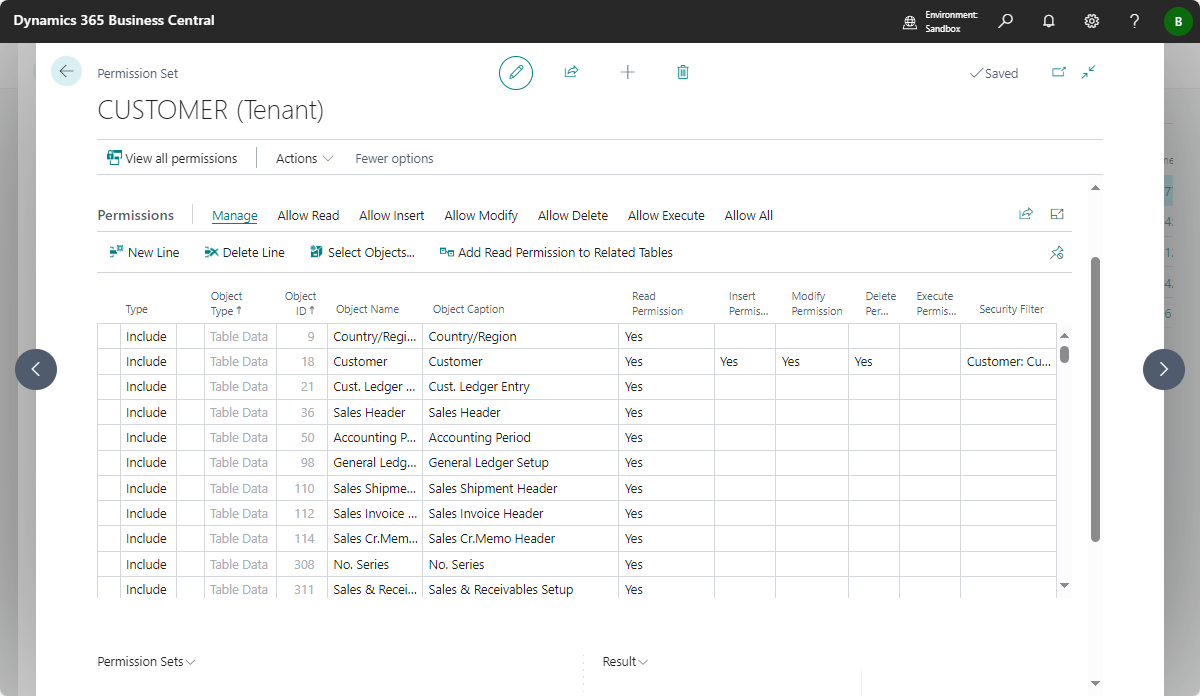Open the Allow Delete menu
This screenshot has height=696, width=1200.
tap(573, 215)
